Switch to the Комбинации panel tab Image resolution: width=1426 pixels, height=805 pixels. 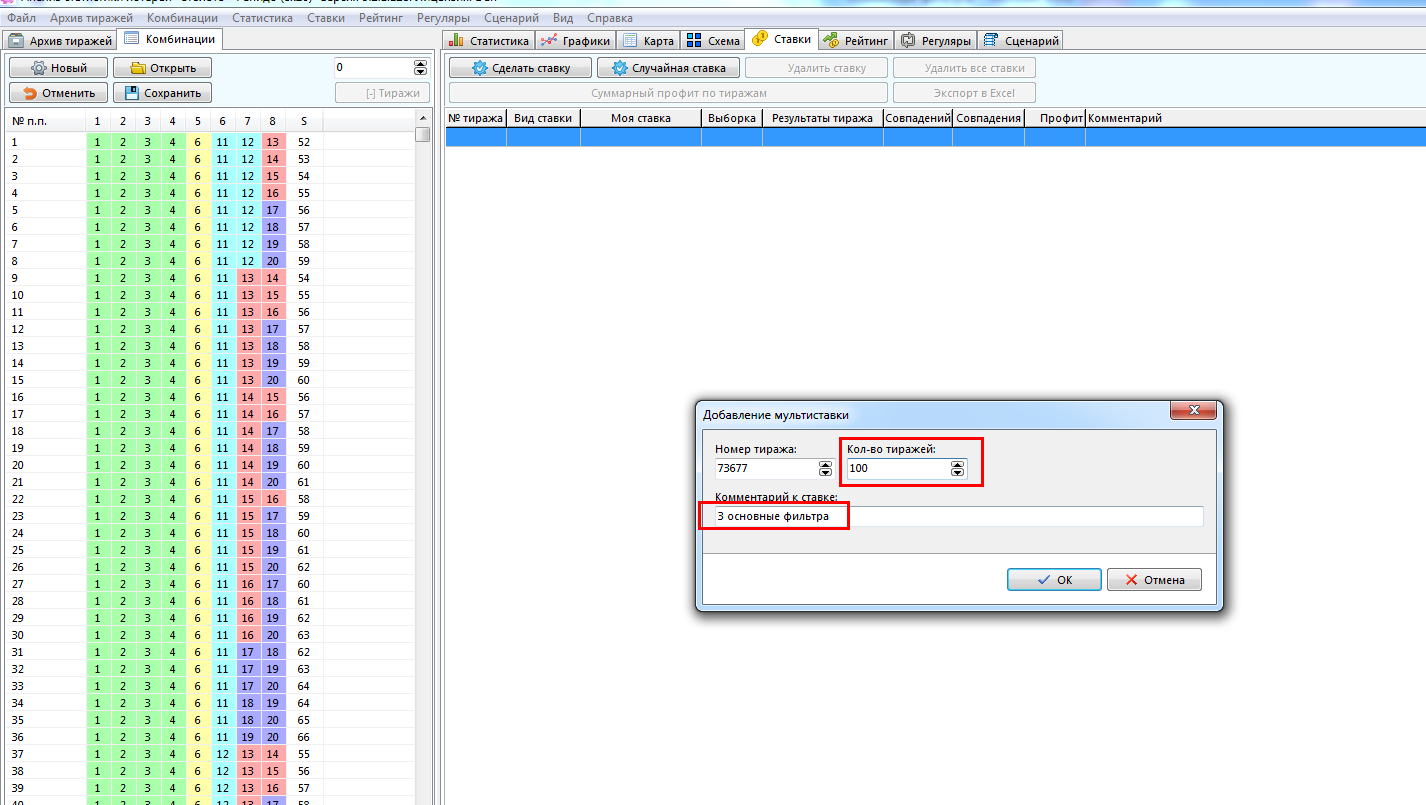tap(170, 39)
